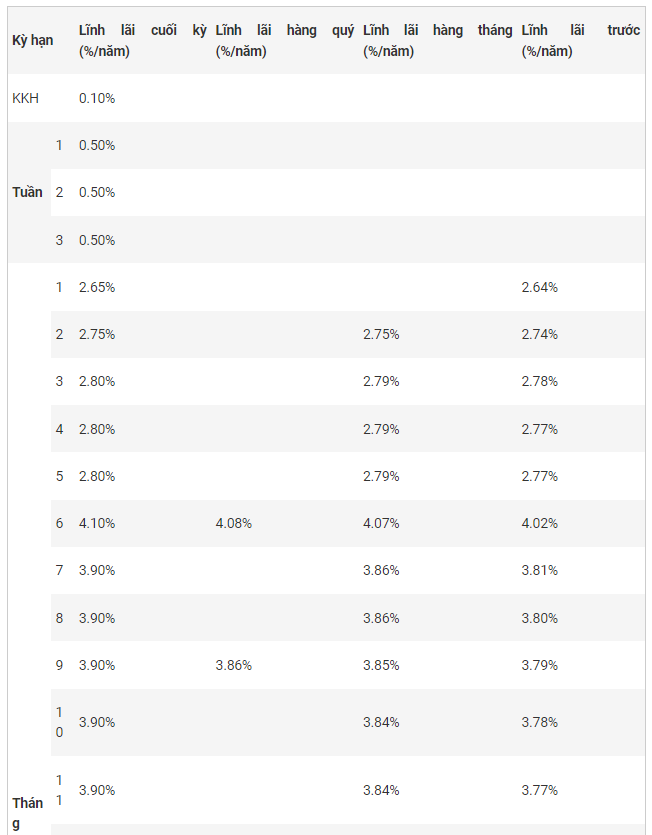The width and height of the screenshot is (652, 835).
Task: Click the "Lĩnh lãi trước" column header
Action: click(x=580, y=41)
